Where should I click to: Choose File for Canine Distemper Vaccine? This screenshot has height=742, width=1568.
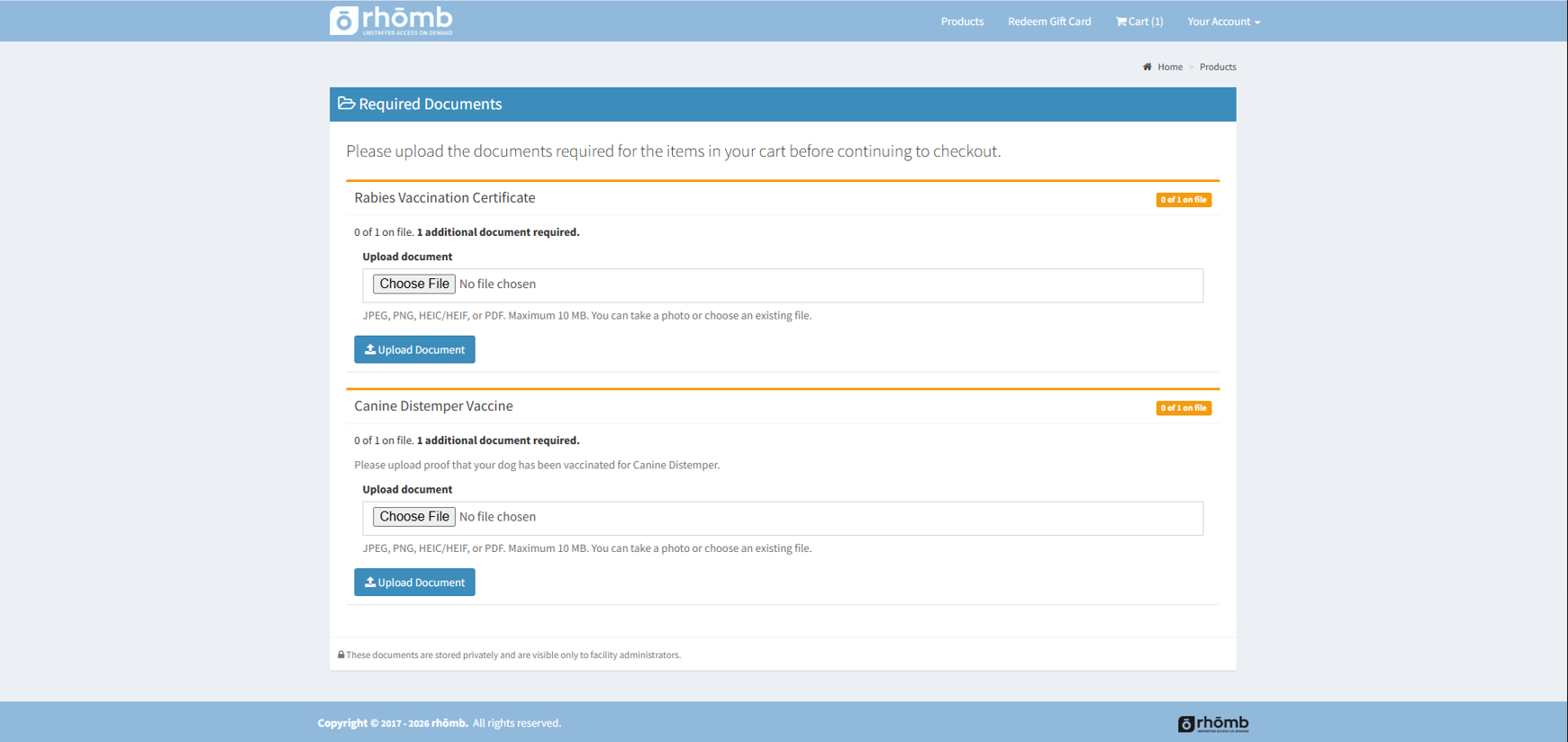point(414,517)
